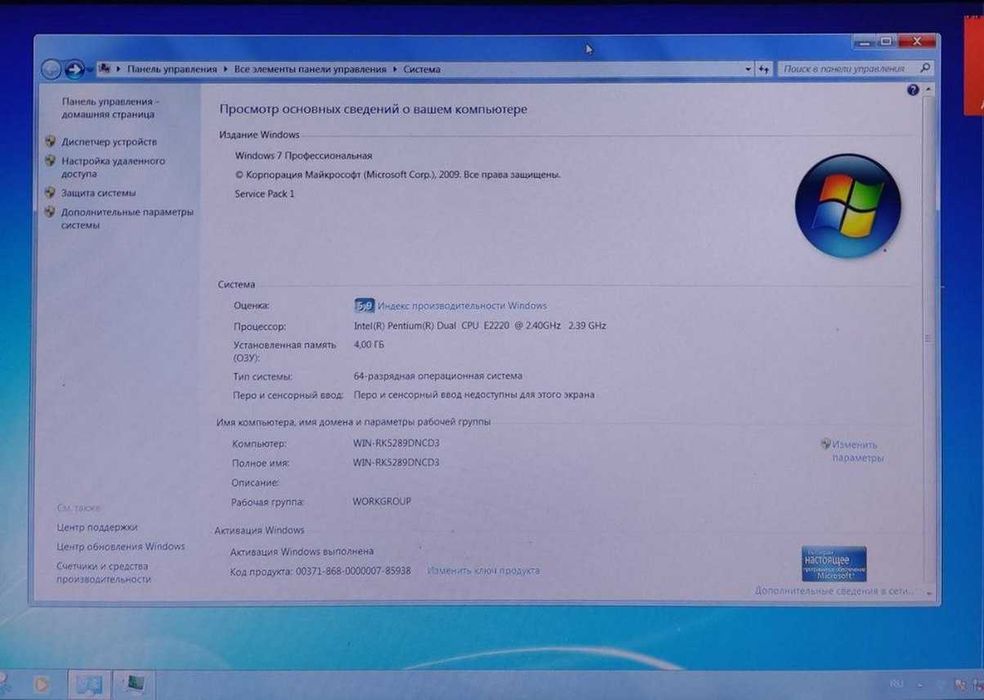Viewport: 984px width, 700px height.
Task: Click the shield icon beside 'Диспетчер устройств'
Action: [x=51, y=141]
